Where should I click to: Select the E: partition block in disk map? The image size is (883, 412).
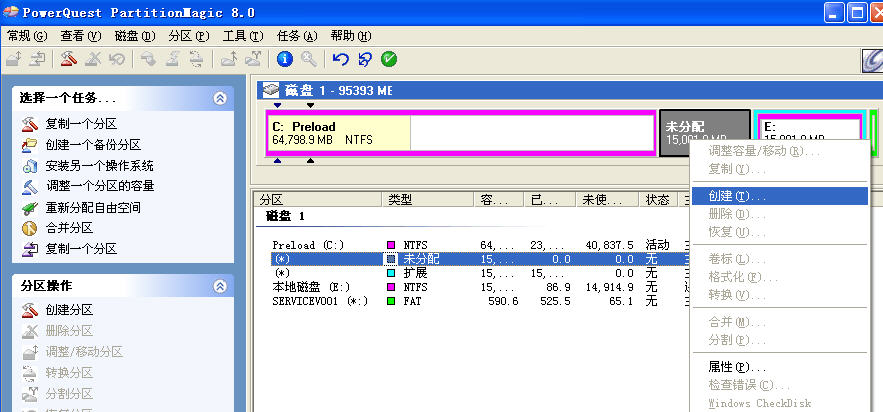tap(809, 126)
